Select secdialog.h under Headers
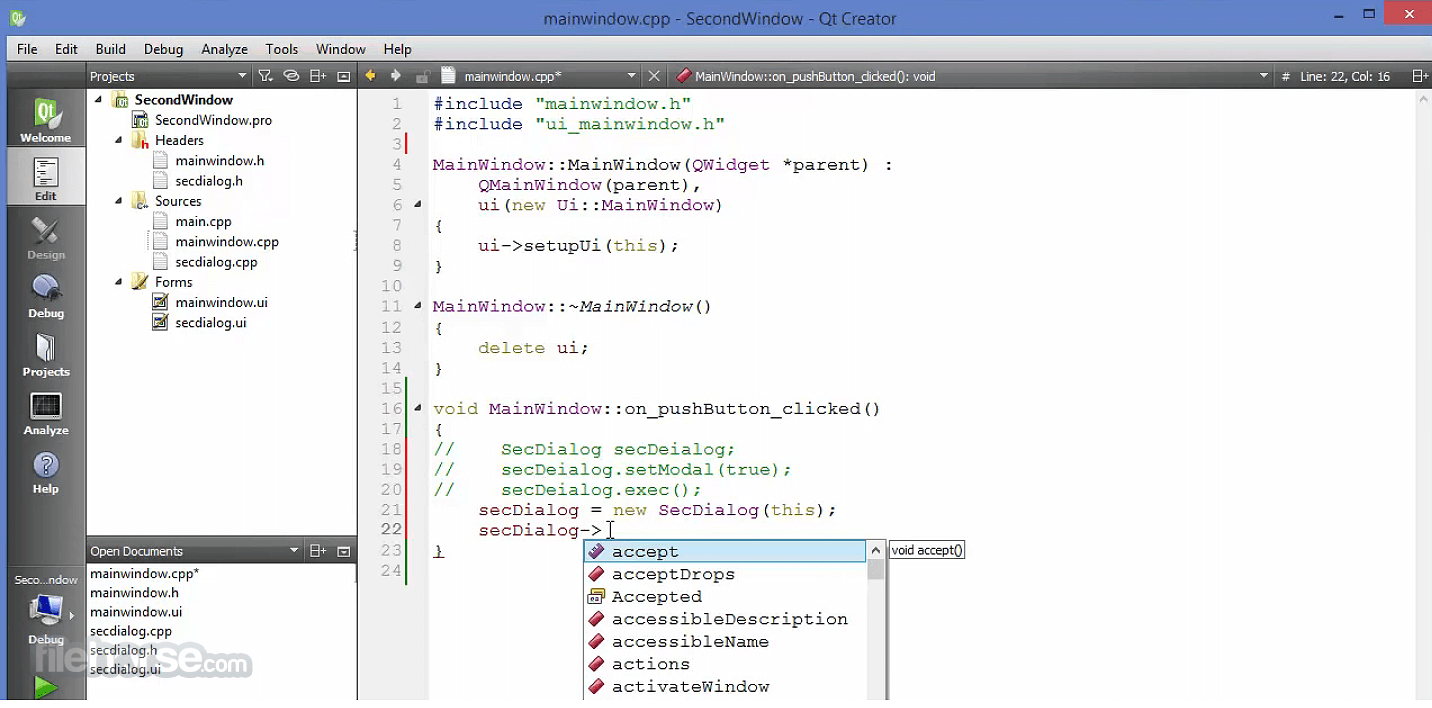The height and width of the screenshot is (708, 1432). click(208, 181)
